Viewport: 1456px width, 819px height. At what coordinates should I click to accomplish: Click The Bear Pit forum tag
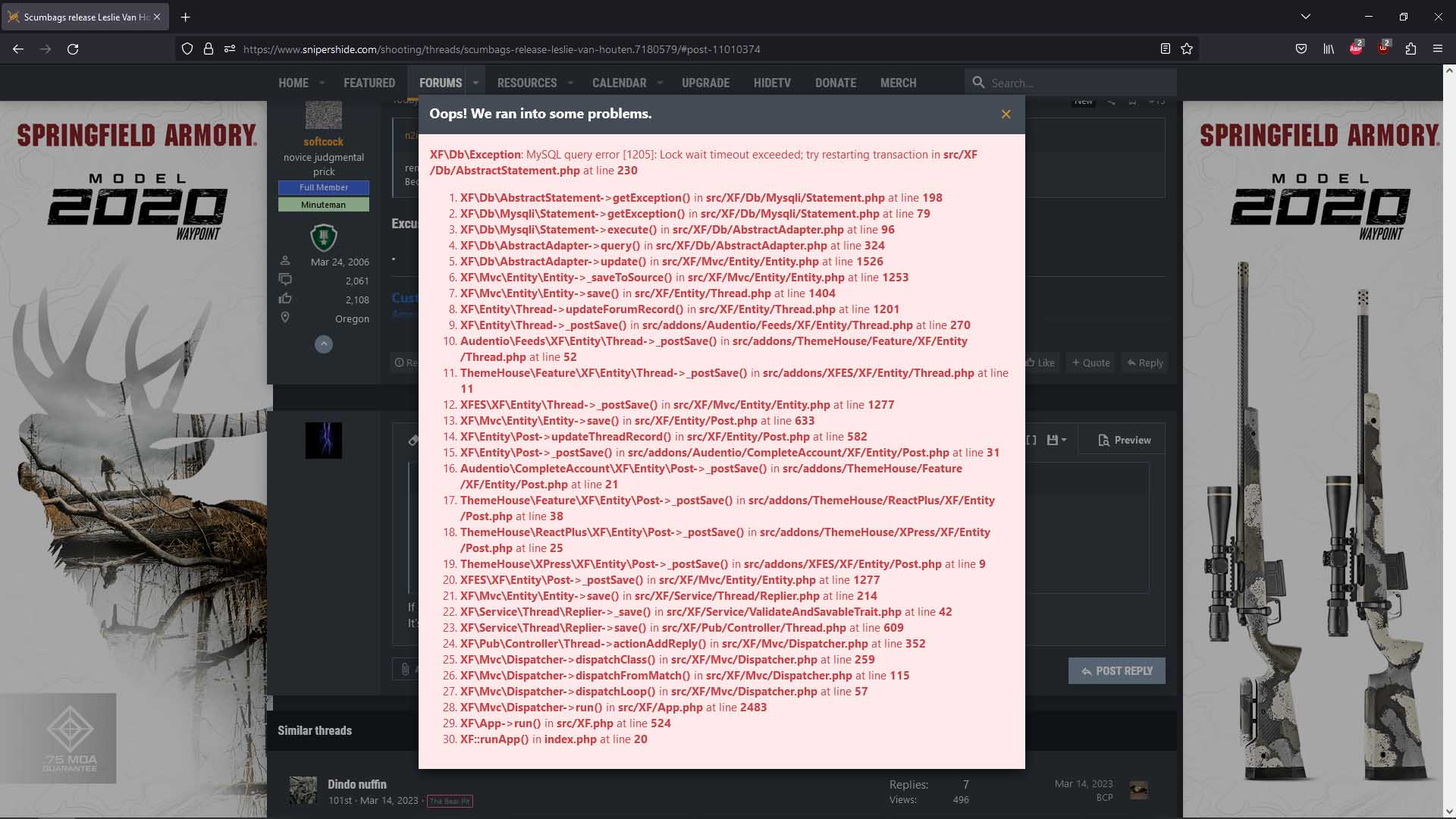point(450,801)
